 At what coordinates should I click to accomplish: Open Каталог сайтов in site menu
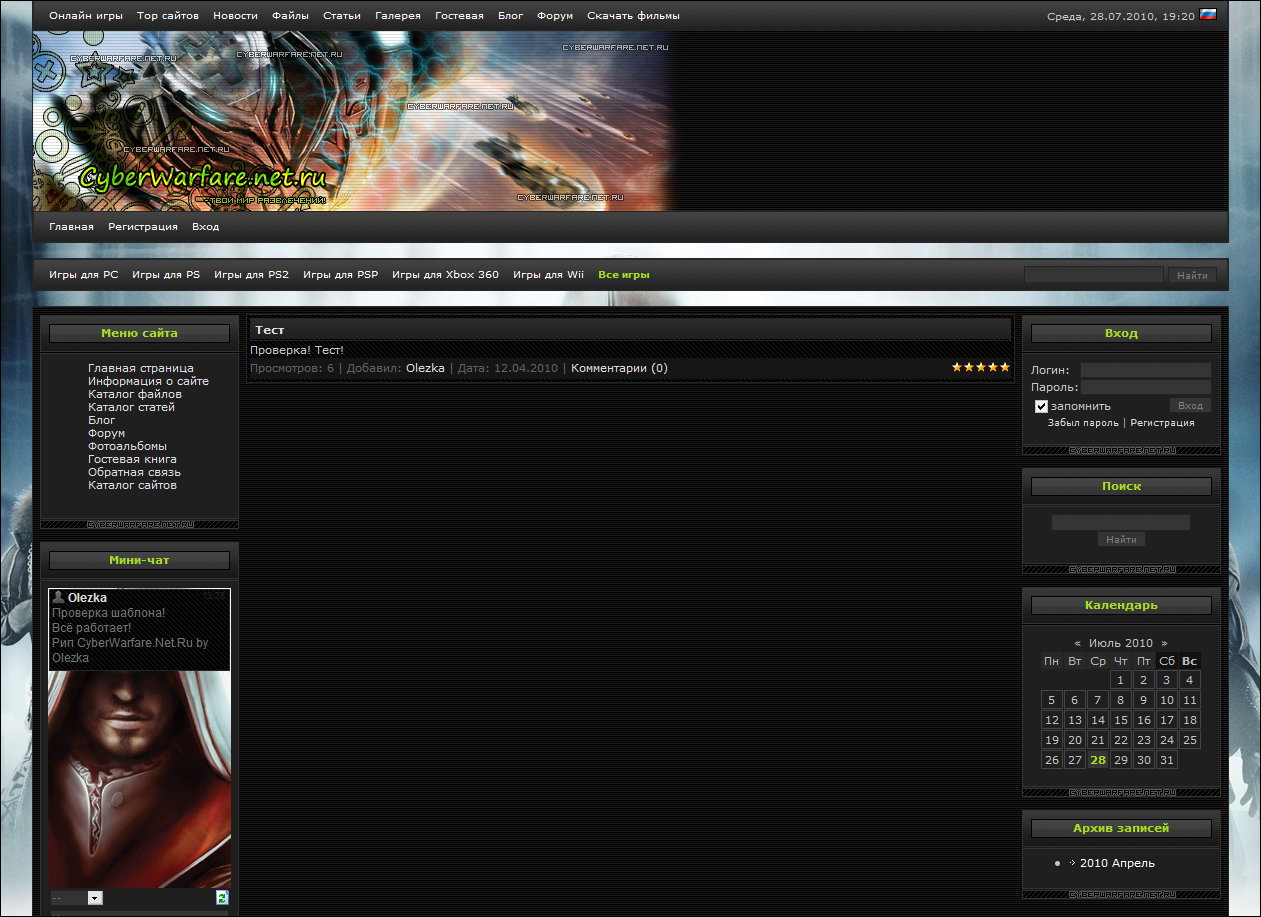point(132,485)
